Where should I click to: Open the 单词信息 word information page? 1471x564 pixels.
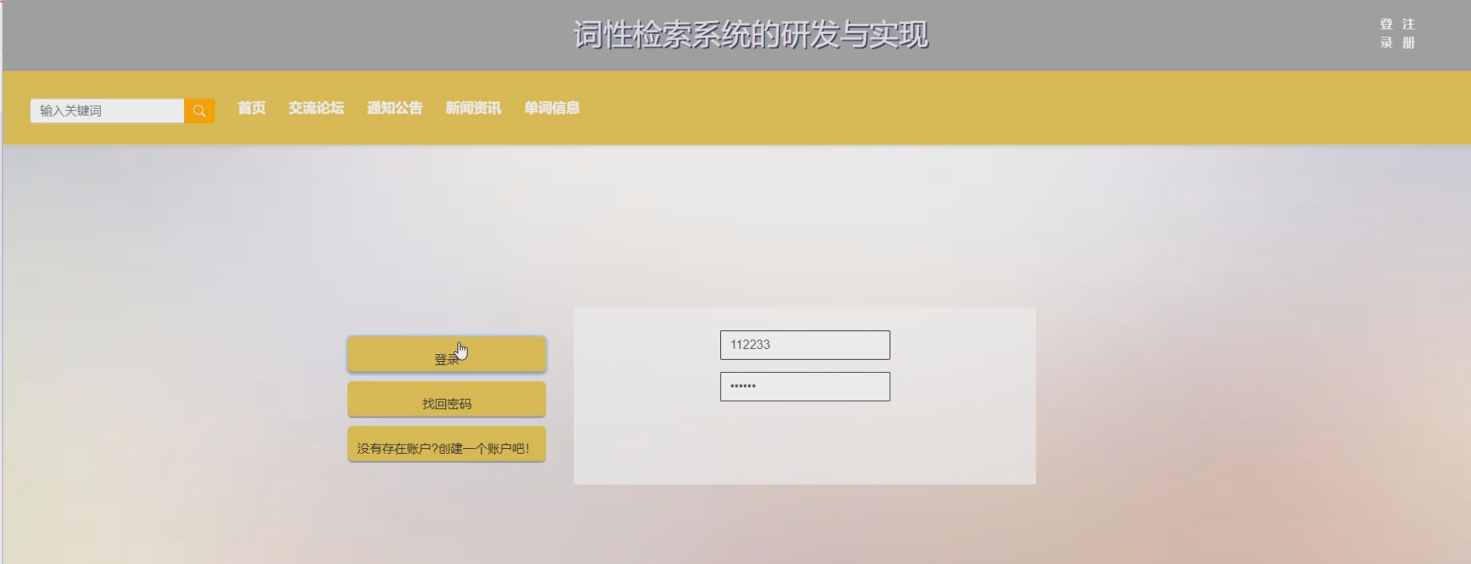(552, 108)
